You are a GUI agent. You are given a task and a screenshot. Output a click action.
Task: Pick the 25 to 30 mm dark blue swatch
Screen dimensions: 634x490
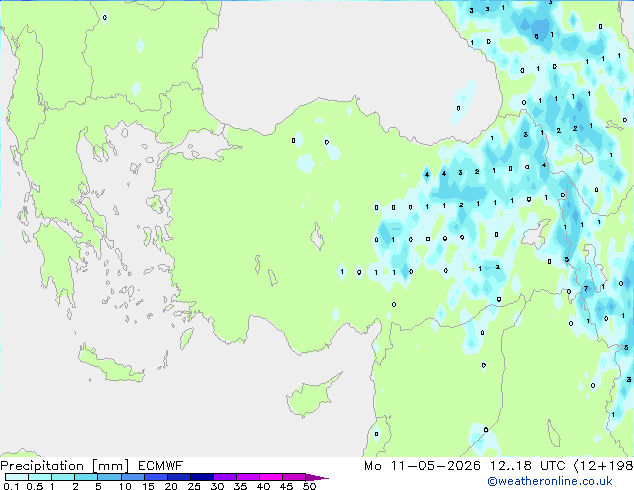coord(202,477)
